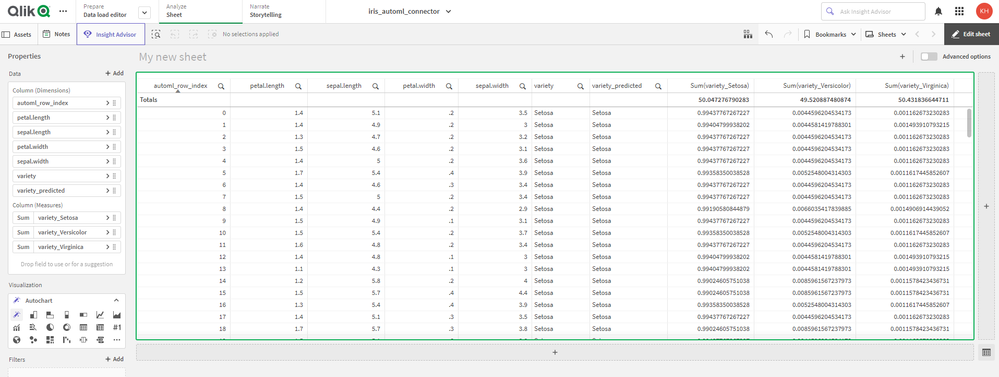Viewport: 999px width, 377px height.
Task: Go to the previous sheet
Action: [x=917, y=34]
